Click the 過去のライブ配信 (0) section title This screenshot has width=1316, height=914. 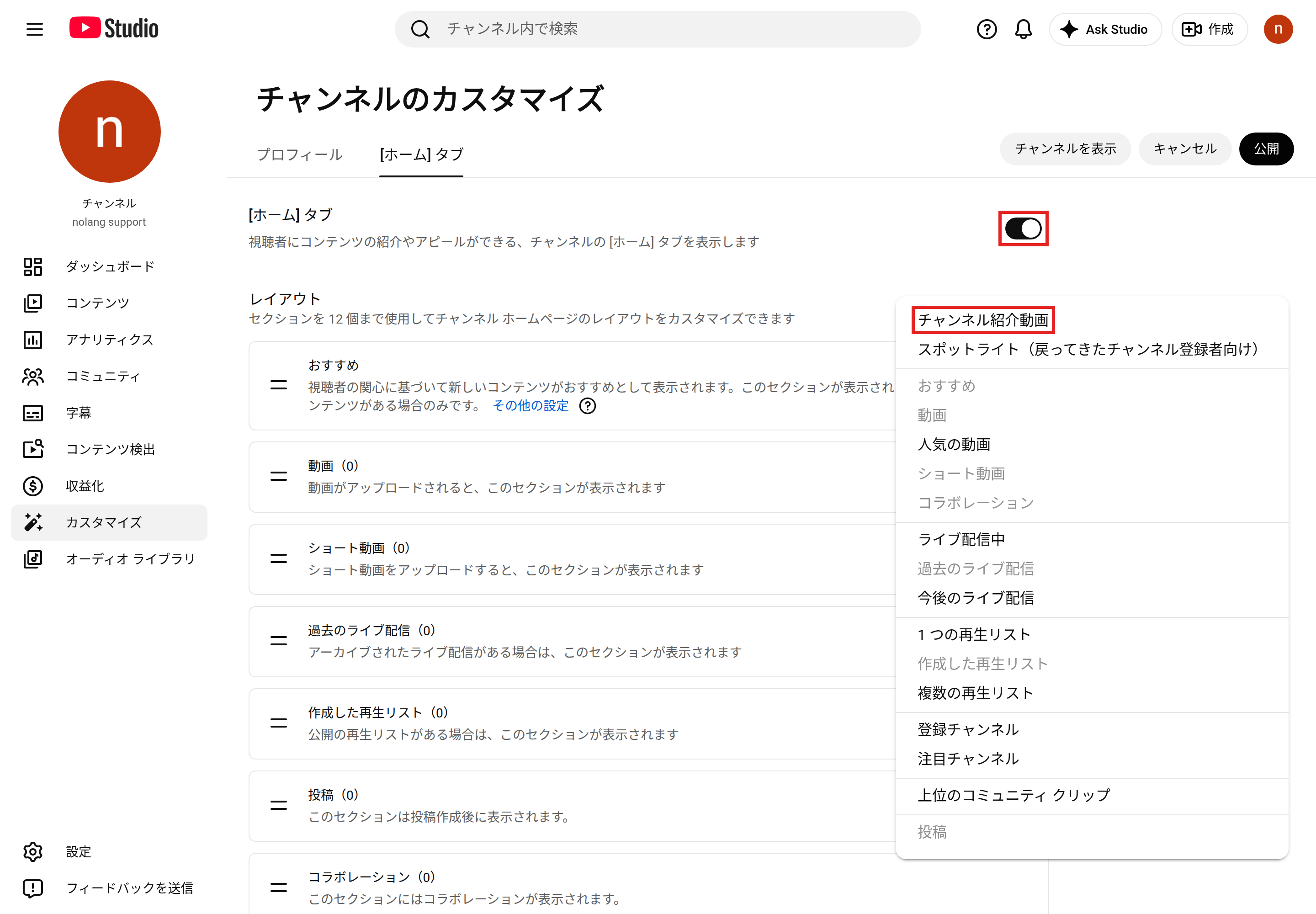[371, 631]
